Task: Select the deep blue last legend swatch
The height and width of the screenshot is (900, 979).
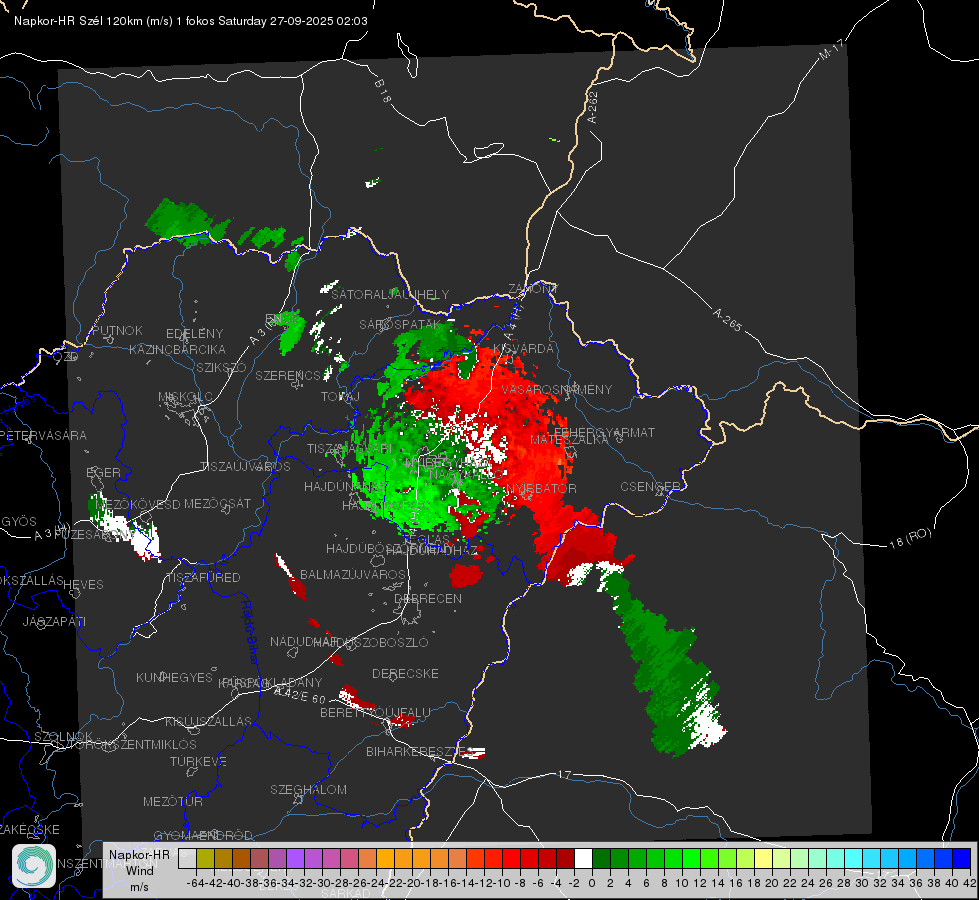Action: point(962,859)
